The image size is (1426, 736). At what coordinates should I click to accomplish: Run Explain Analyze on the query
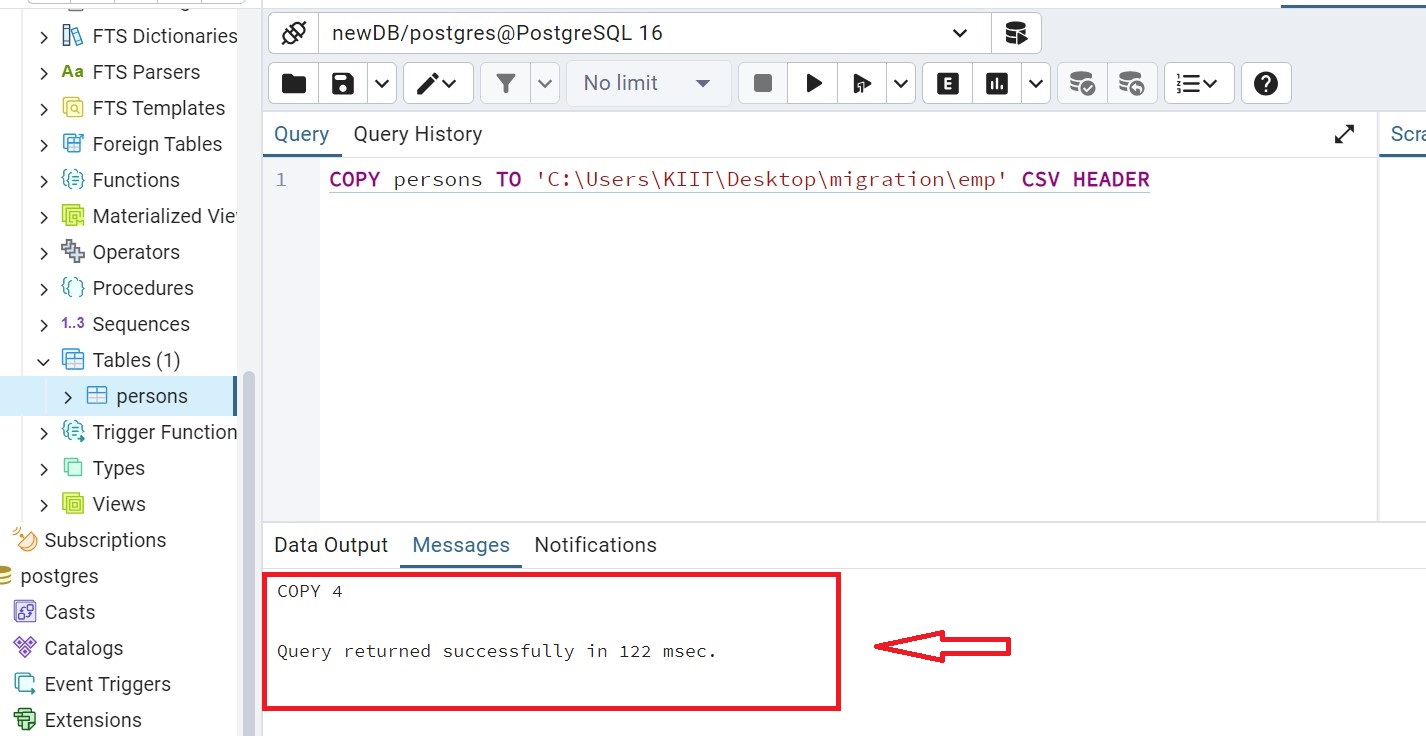pos(996,83)
